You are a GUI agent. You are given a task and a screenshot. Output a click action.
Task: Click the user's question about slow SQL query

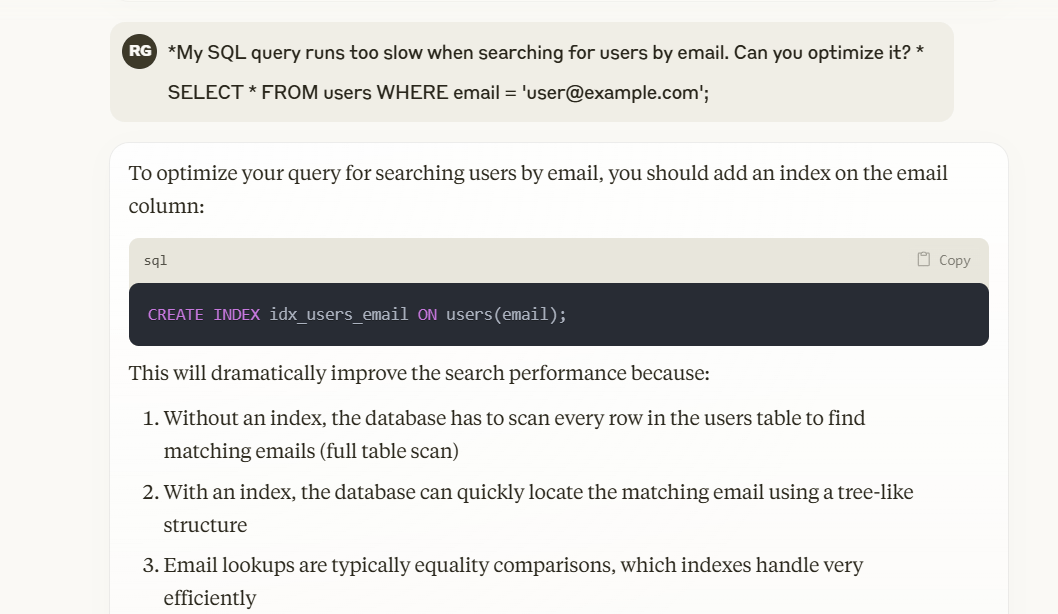coord(545,52)
